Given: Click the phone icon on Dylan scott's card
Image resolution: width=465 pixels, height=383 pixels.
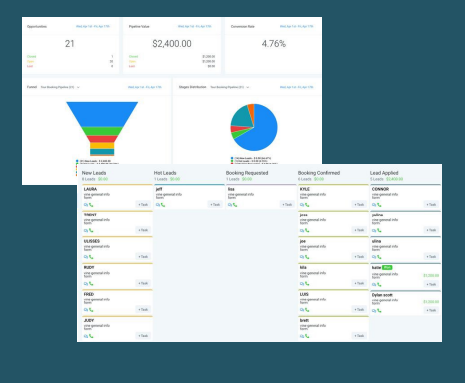Looking at the screenshot, I should (379, 311).
